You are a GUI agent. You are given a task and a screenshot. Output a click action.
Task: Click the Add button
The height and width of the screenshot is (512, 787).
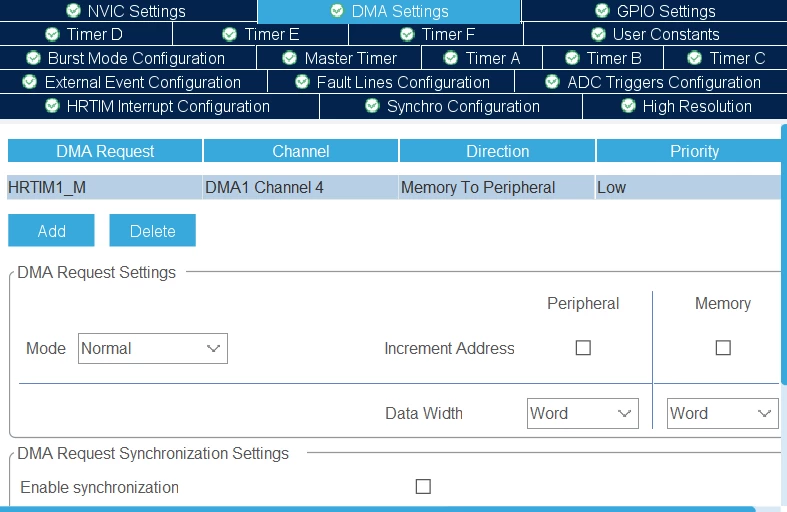coord(51,230)
